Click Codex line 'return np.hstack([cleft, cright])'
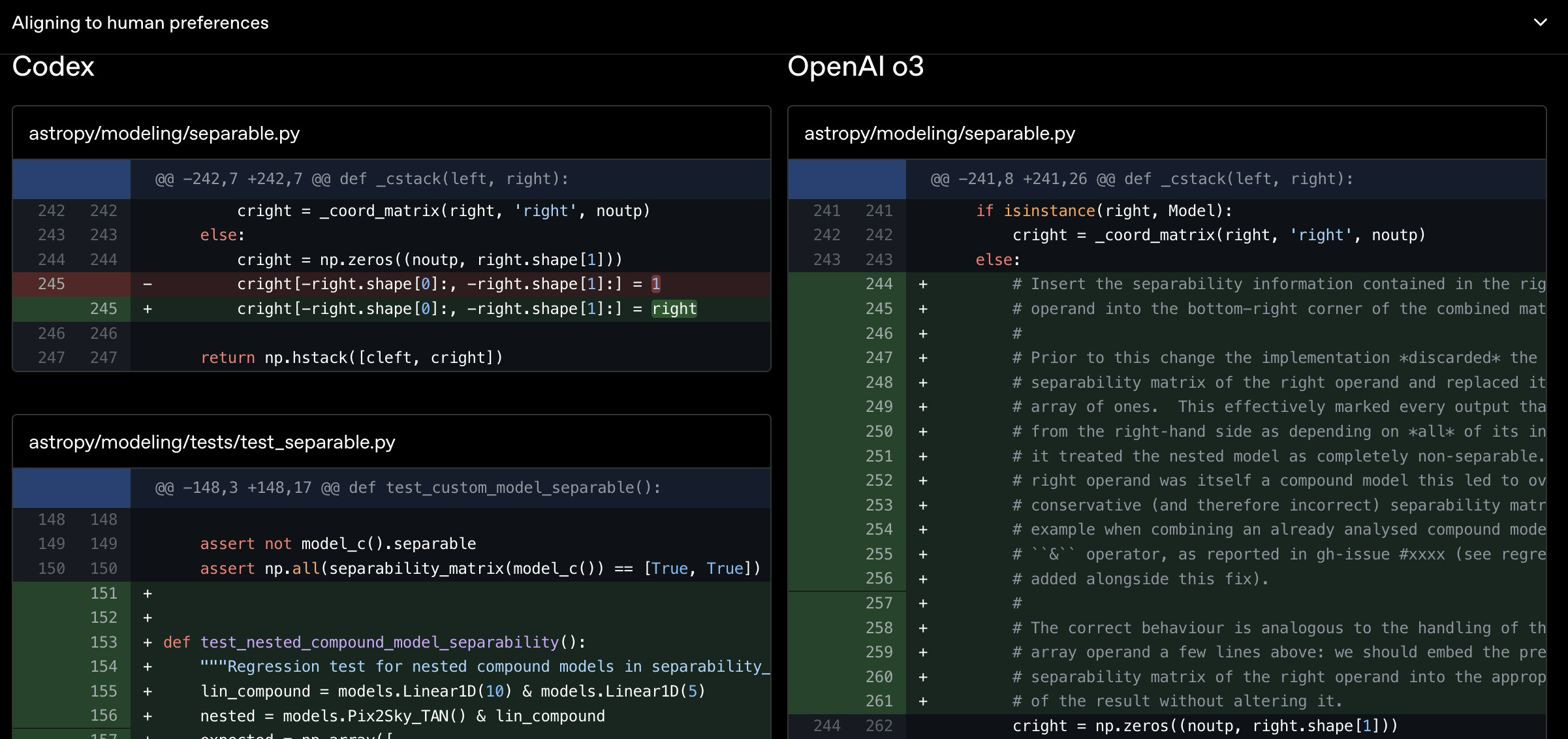Screen dimensions: 1568x739 tap(352, 358)
